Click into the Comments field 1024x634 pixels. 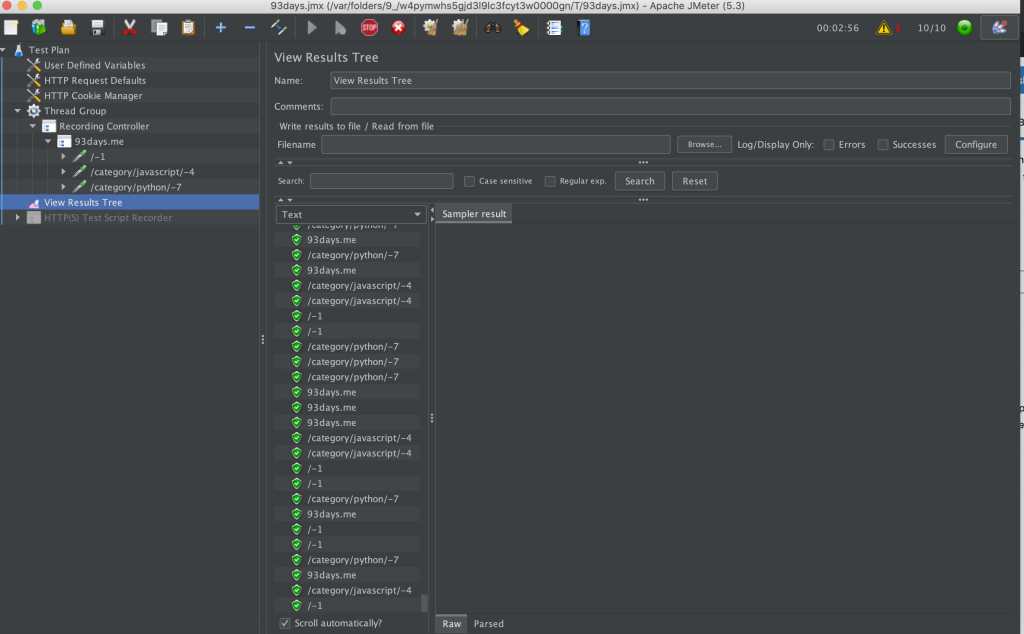[x=670, y=106]
